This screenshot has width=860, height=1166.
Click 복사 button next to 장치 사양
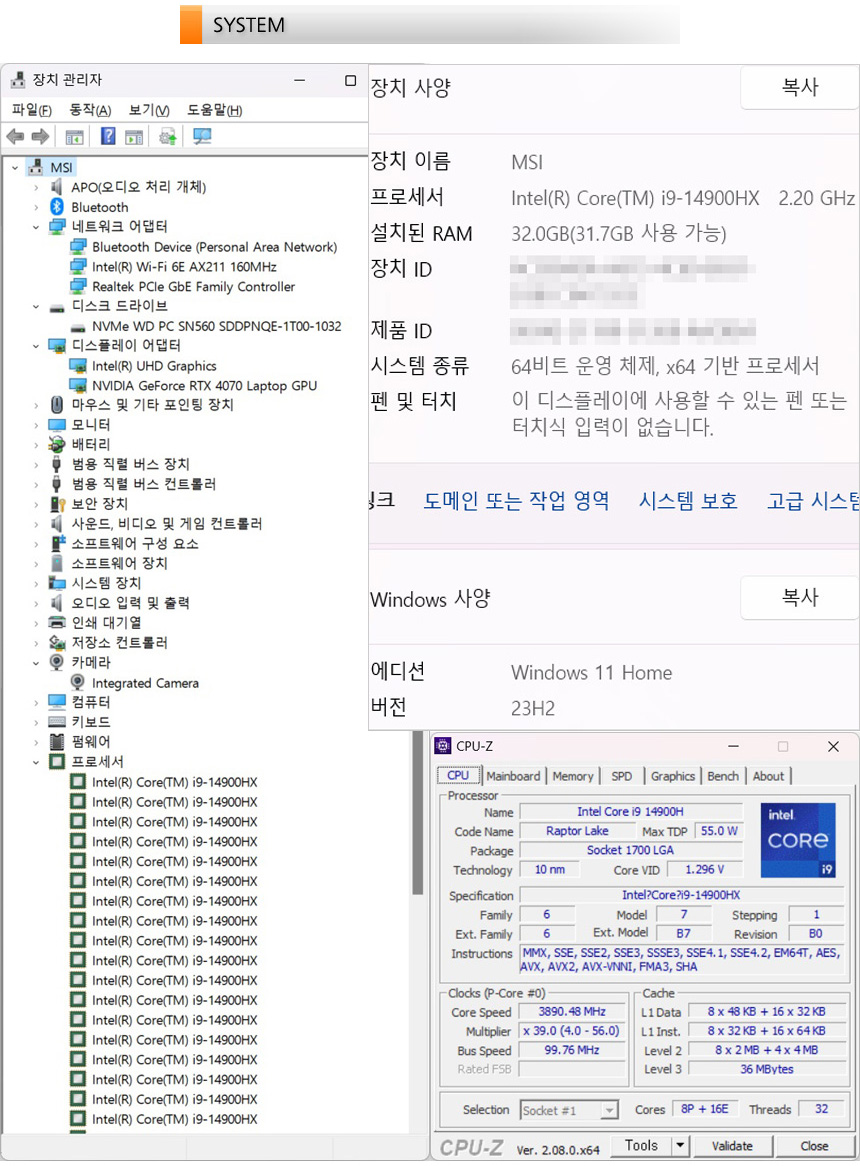pyautogui.click(x=799, y=88)
